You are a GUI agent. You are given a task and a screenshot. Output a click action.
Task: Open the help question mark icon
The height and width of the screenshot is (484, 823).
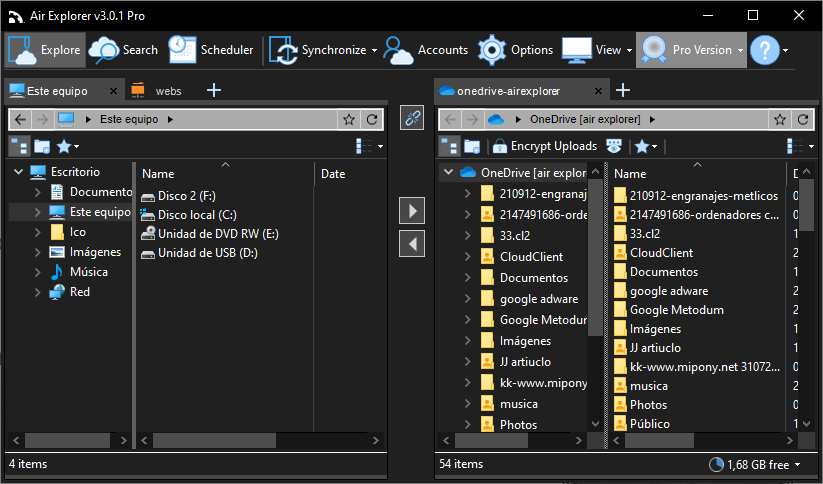[x=764, y=50]
